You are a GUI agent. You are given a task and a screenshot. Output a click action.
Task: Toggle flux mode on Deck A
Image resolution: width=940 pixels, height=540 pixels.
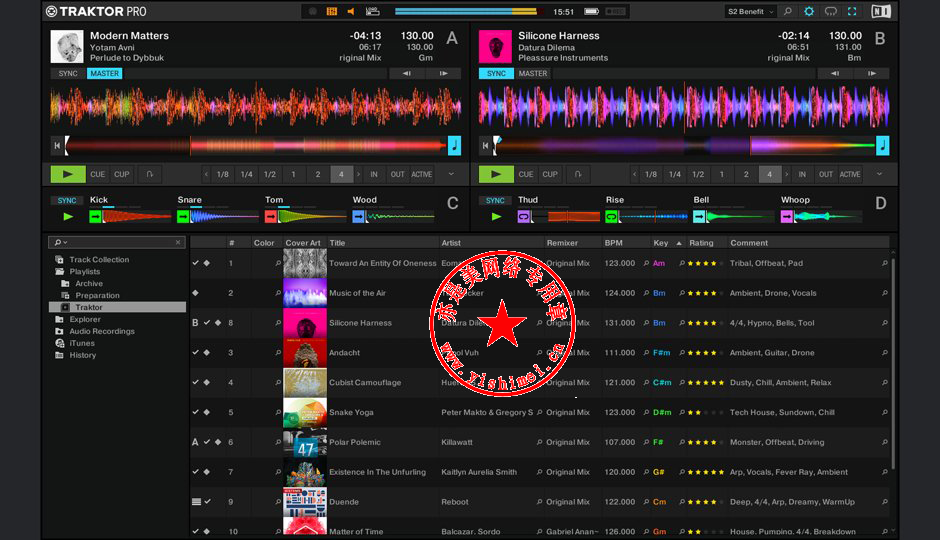149,174
